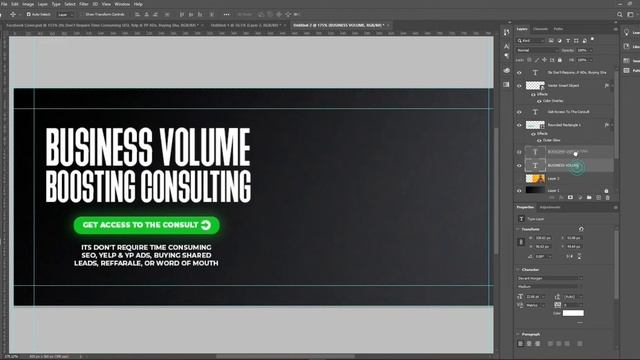Toggle the layer filtering on/off switch
640x360 pixels.
coord(593,39)
